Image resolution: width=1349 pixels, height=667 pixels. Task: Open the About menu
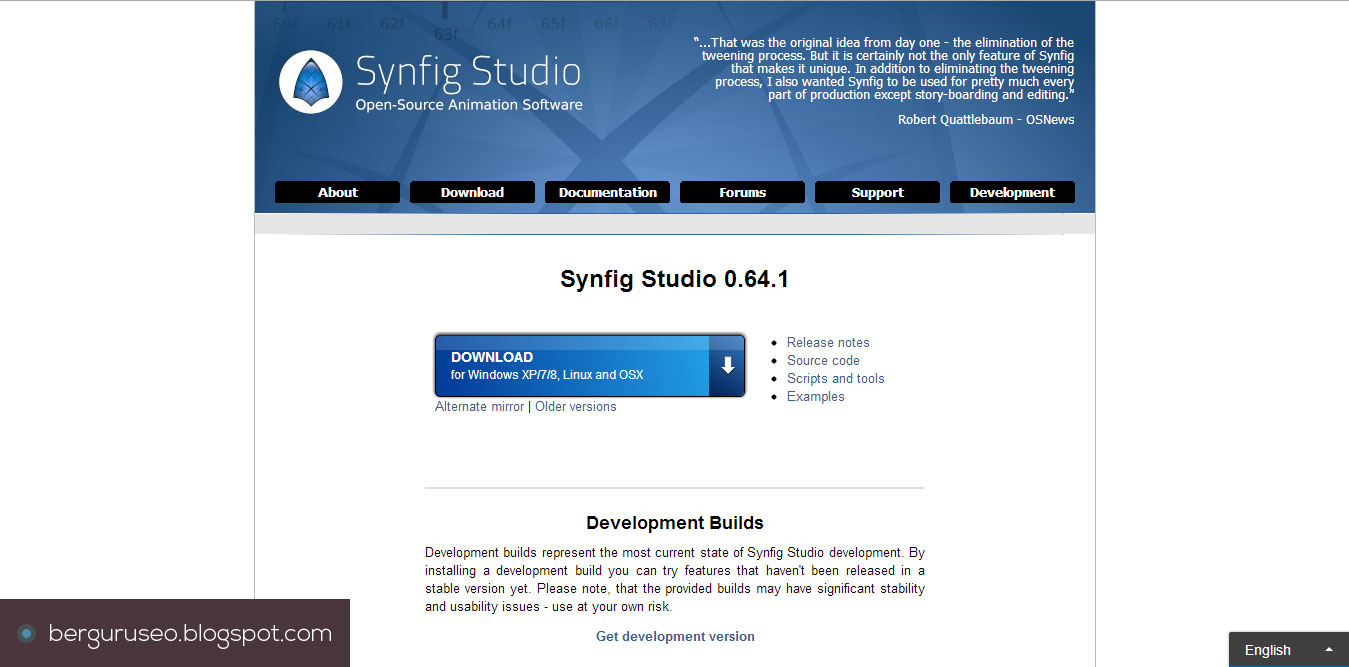[337, 192]
